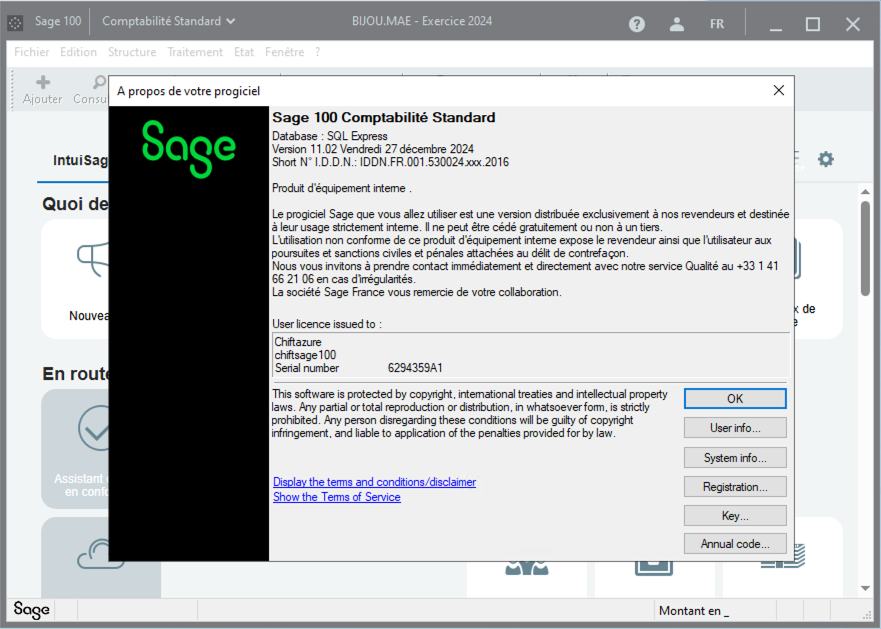Open System info... details
This screenshot has height=629, width=881.
coord(735,458)
